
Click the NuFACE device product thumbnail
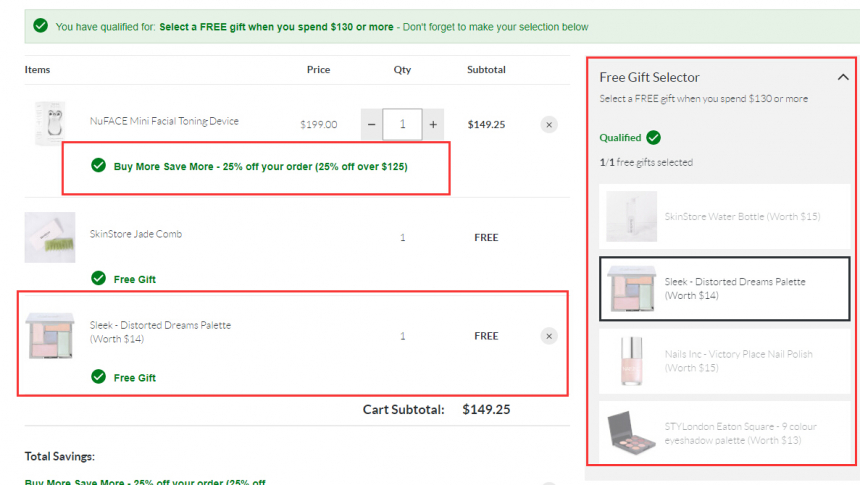[49, 123]
